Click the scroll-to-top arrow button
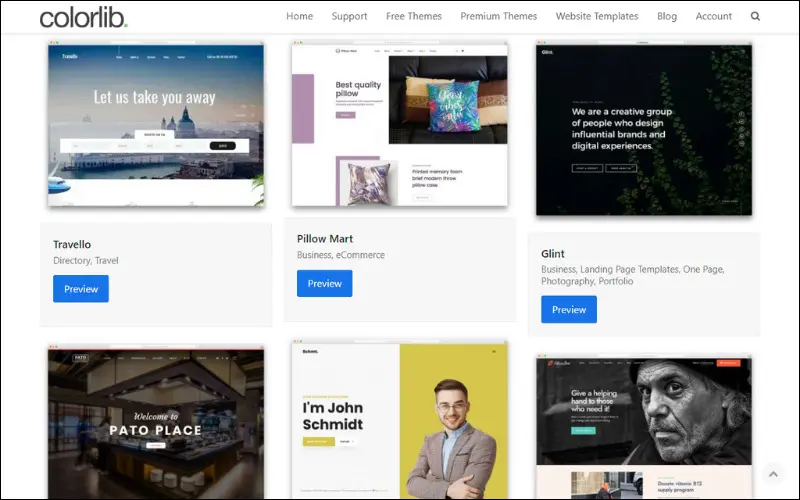 pyautogui.click(x=773, y=474)
